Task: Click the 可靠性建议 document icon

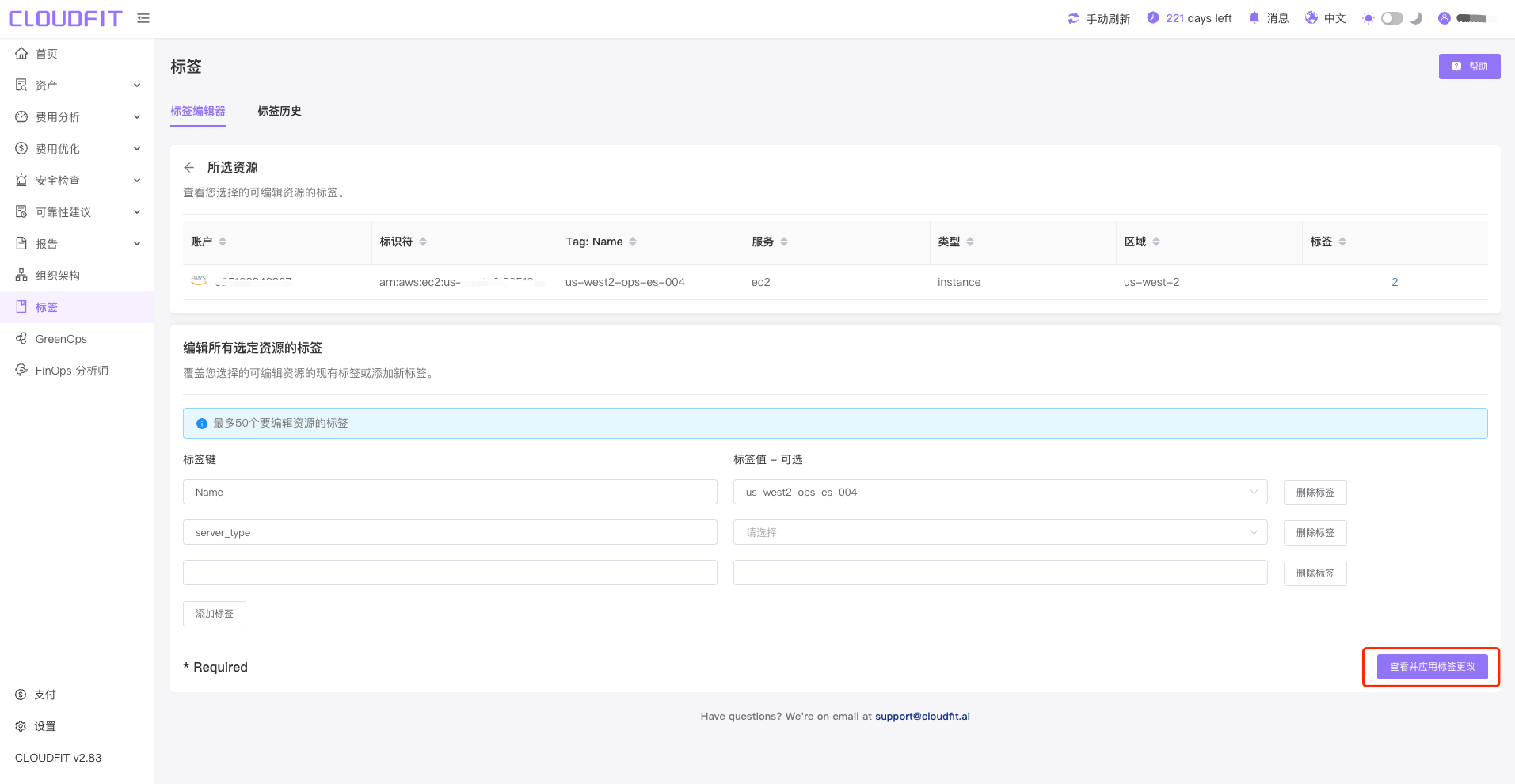Action: [21, 211]
